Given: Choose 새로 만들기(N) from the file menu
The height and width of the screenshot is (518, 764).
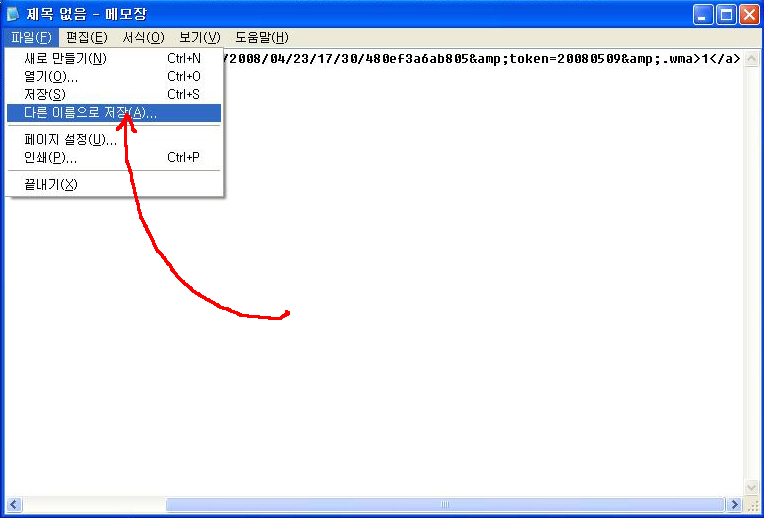Looking at the screenshot, I should point(114,59).
